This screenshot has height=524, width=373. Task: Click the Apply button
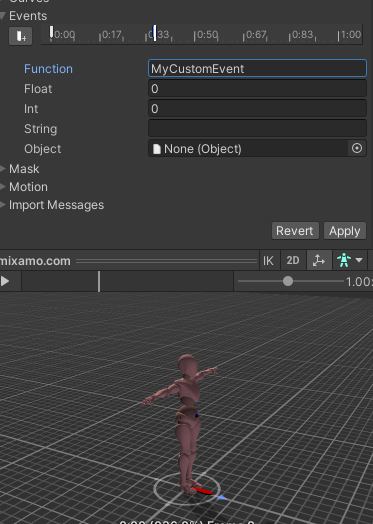point(345,231)
